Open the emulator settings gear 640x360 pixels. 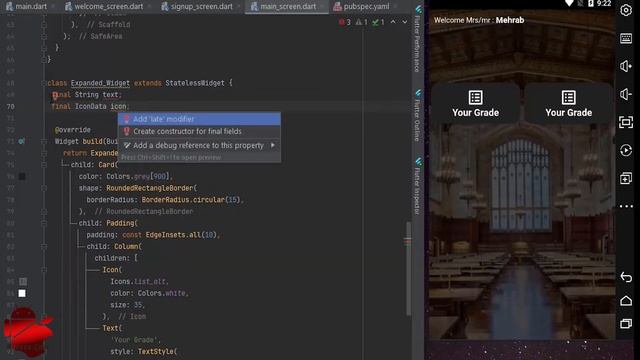tap(626, 10)
